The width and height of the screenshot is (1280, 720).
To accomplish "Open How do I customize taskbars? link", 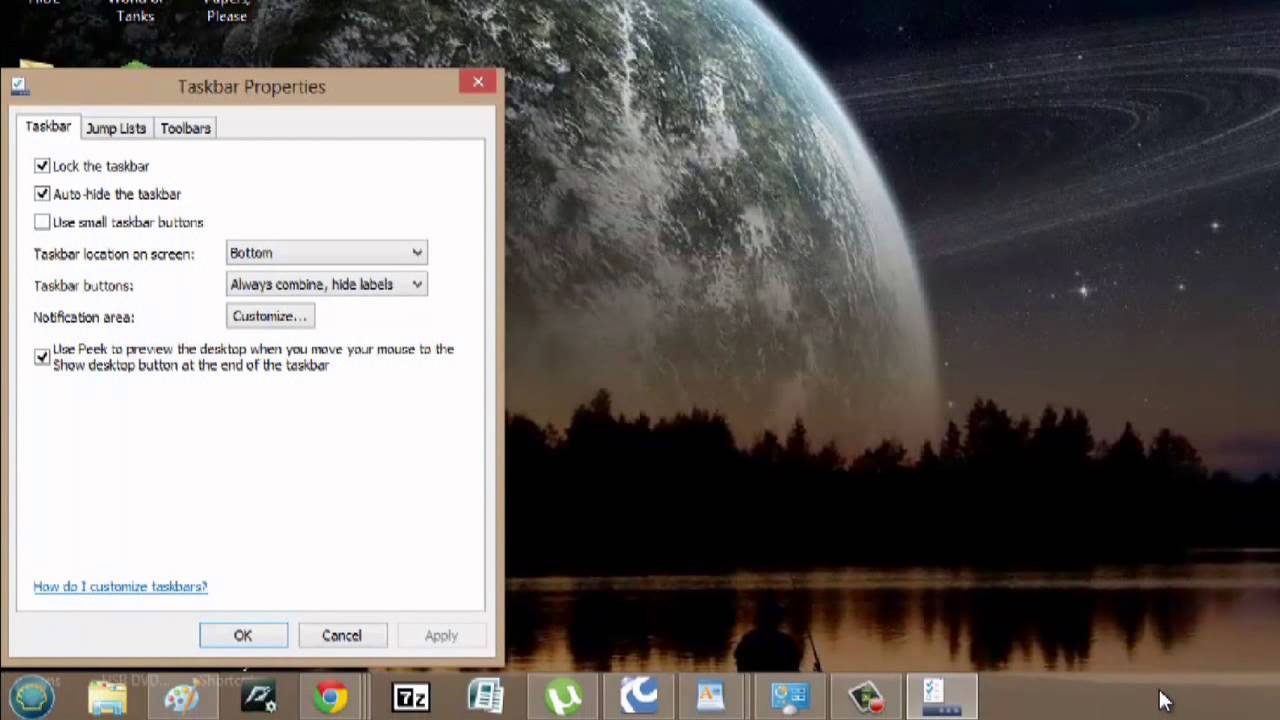I will [x=120, y=587].
